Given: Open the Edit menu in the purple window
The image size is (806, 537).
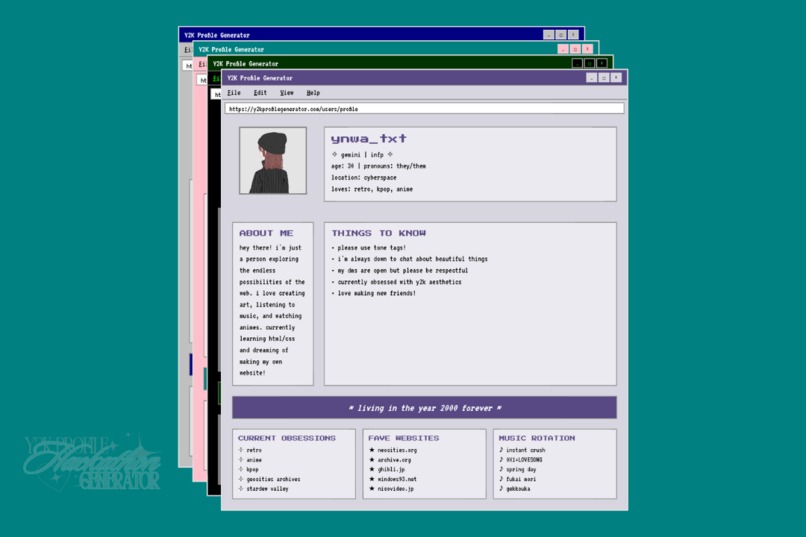Looking at the screenshot, I should pos(260,93).
